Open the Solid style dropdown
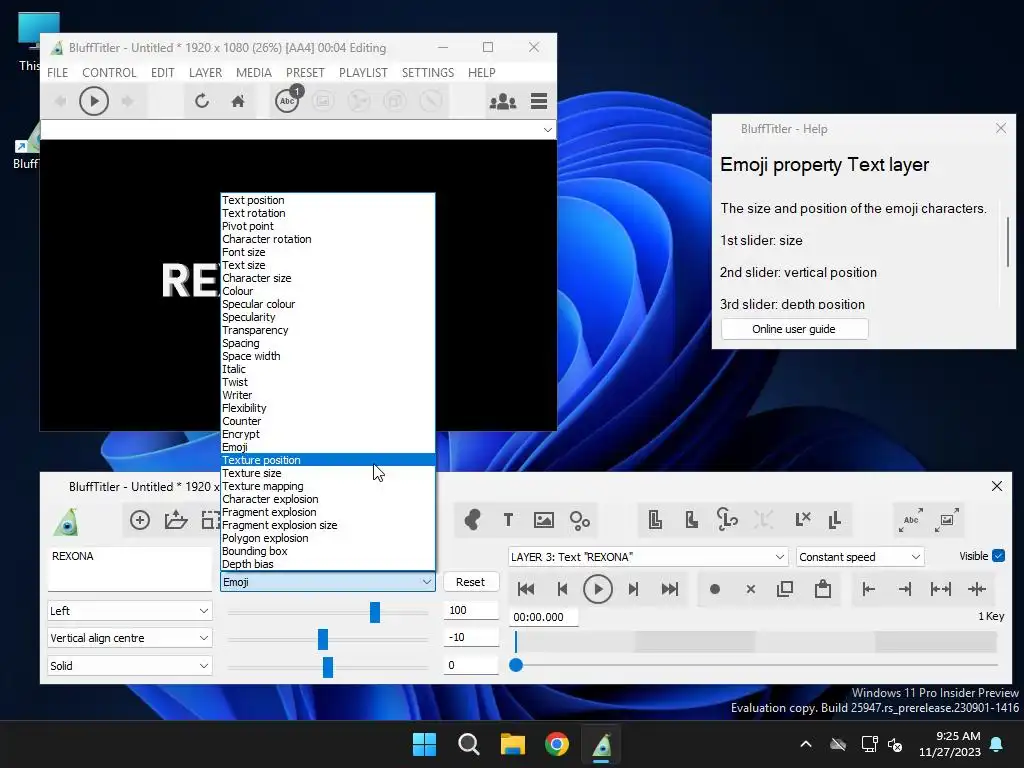Image resolution: width=1024 pixels, height=768 pixels. tap(129, 665)
